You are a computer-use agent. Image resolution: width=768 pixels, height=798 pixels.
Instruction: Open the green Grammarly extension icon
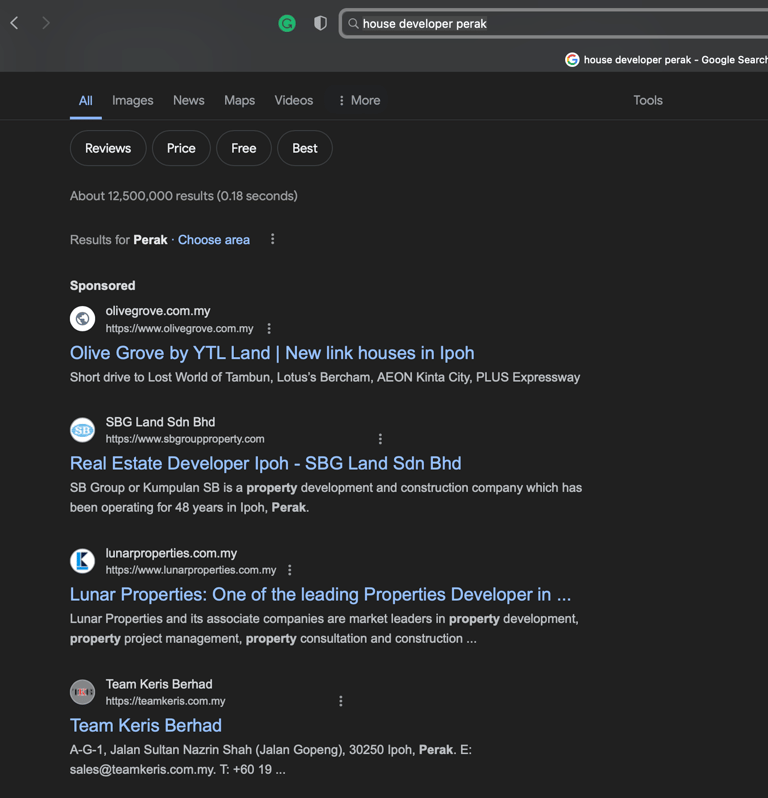coord(287,23)
